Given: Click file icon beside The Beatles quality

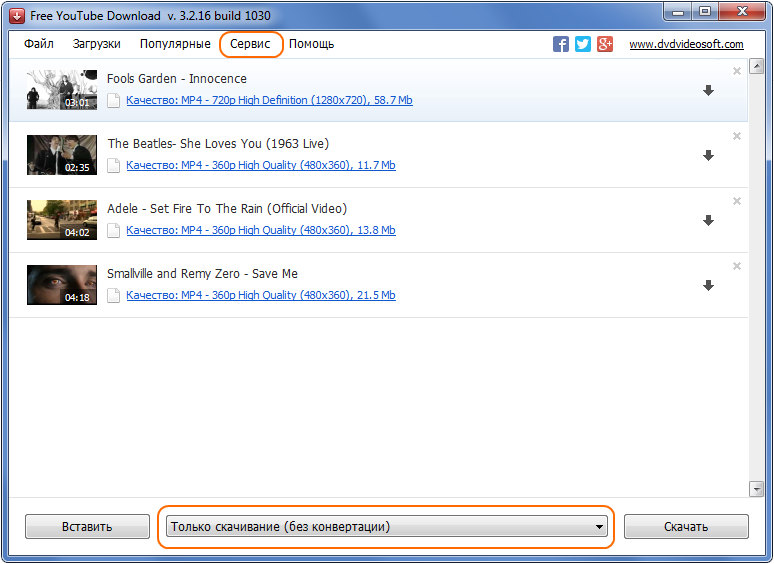Looking at the screenshot, I should 114,165.
